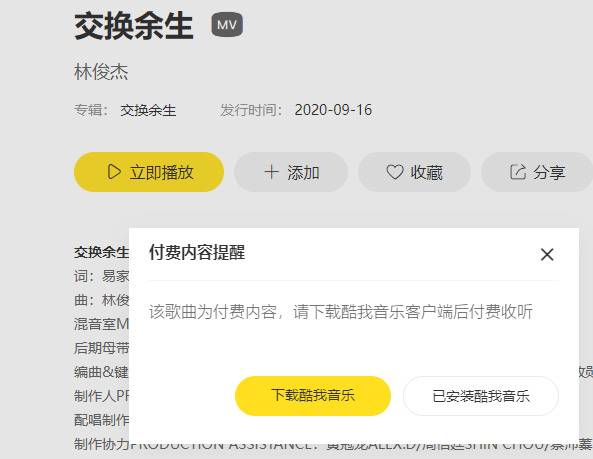
Task: Open album link 交换余生
Action: 148,110
